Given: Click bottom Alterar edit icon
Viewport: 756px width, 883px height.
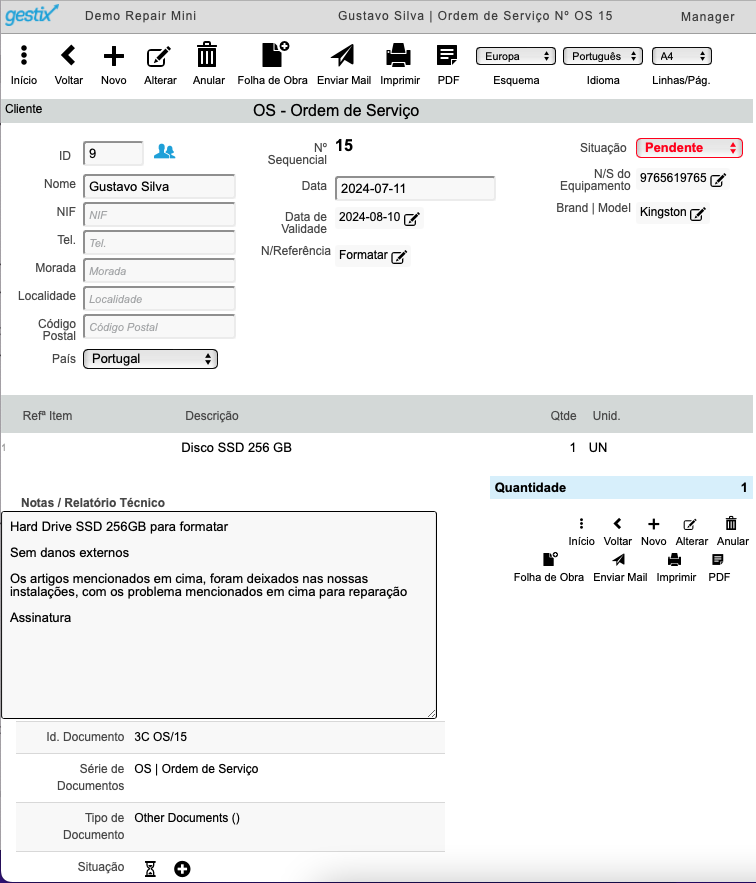Looking at the screenshot, I should 690,525.
